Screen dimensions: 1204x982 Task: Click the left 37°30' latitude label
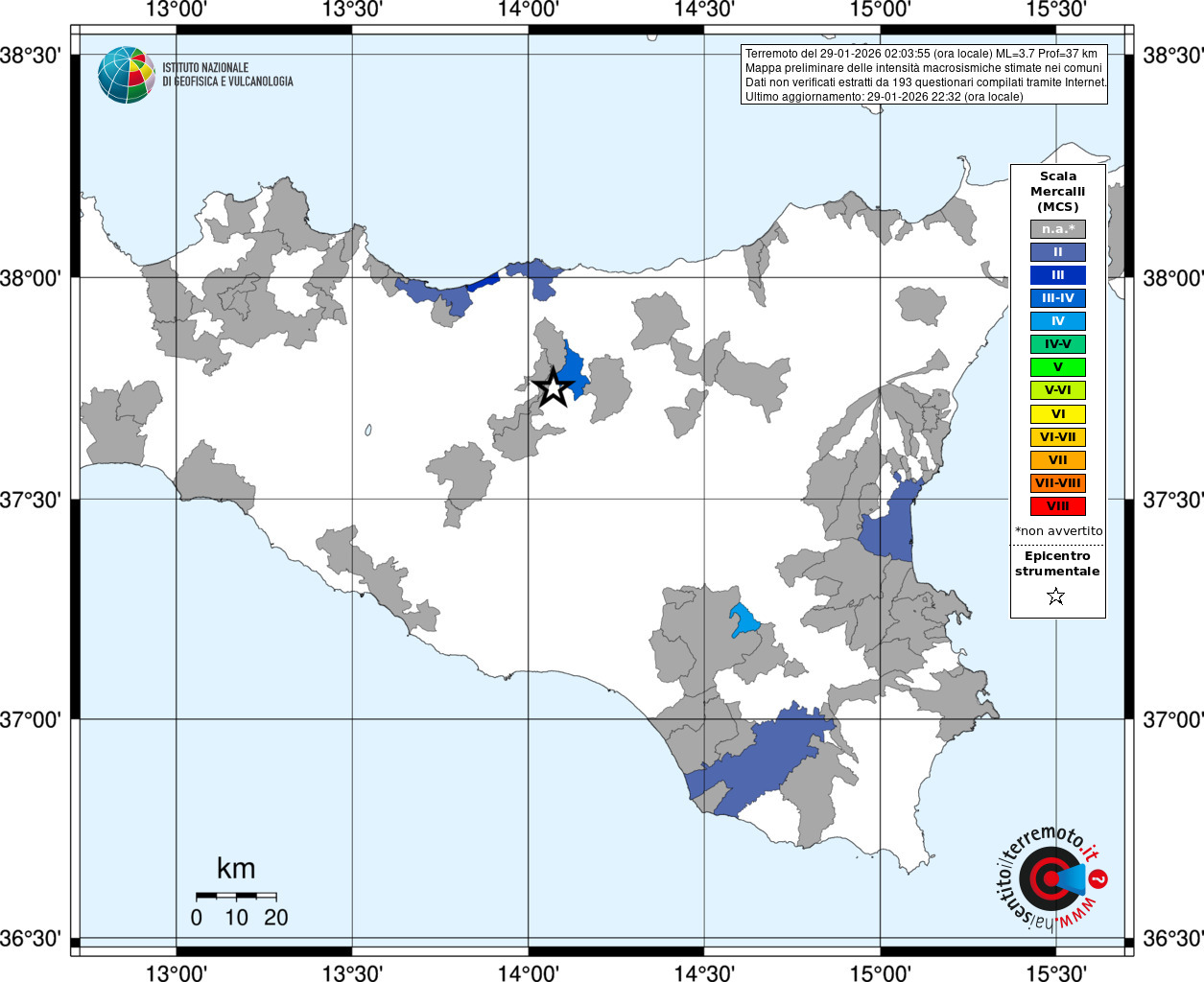coord(31,499)
